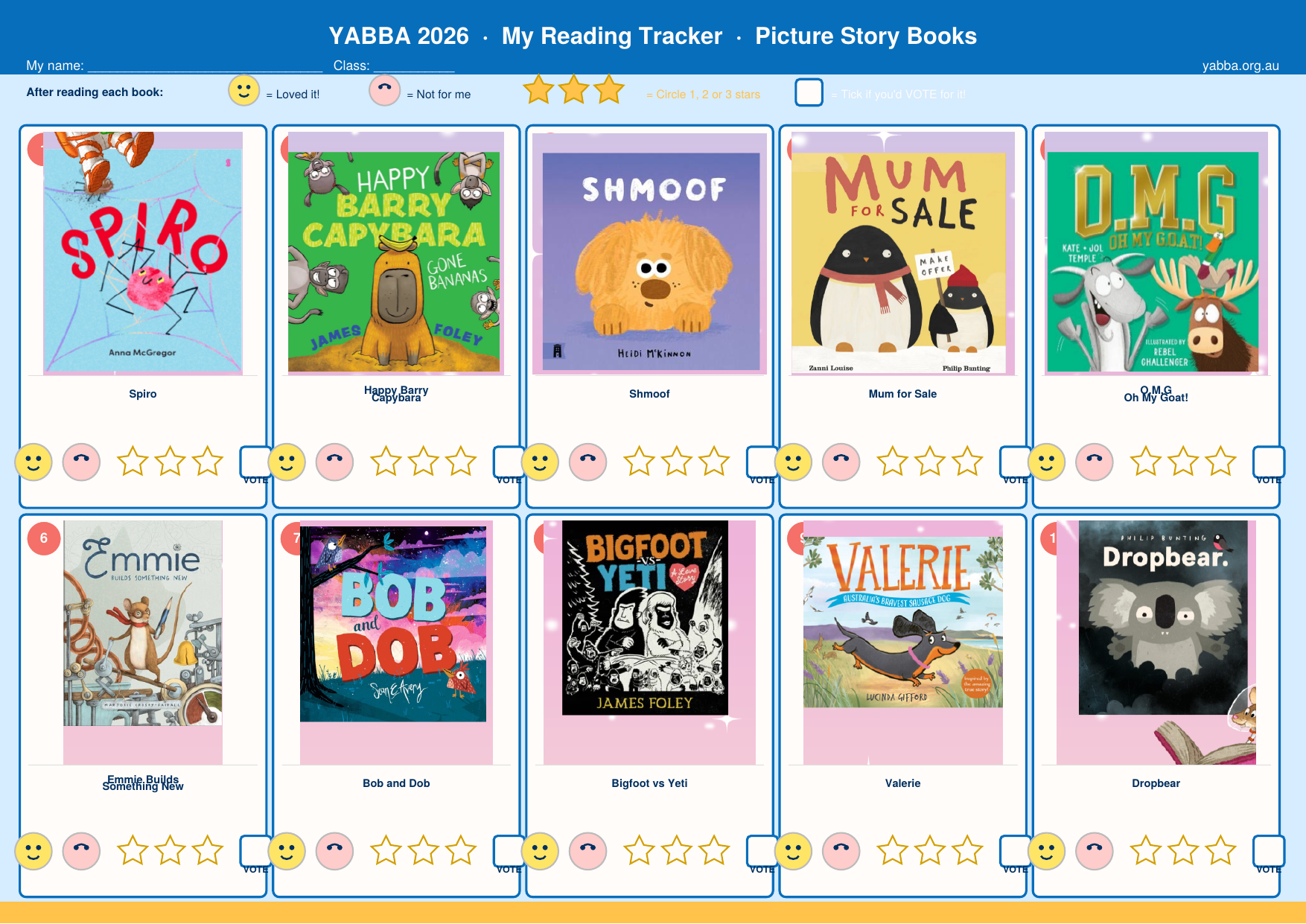
Task: Click the sample vote checkbox in the legend
Action: [809, 92]
